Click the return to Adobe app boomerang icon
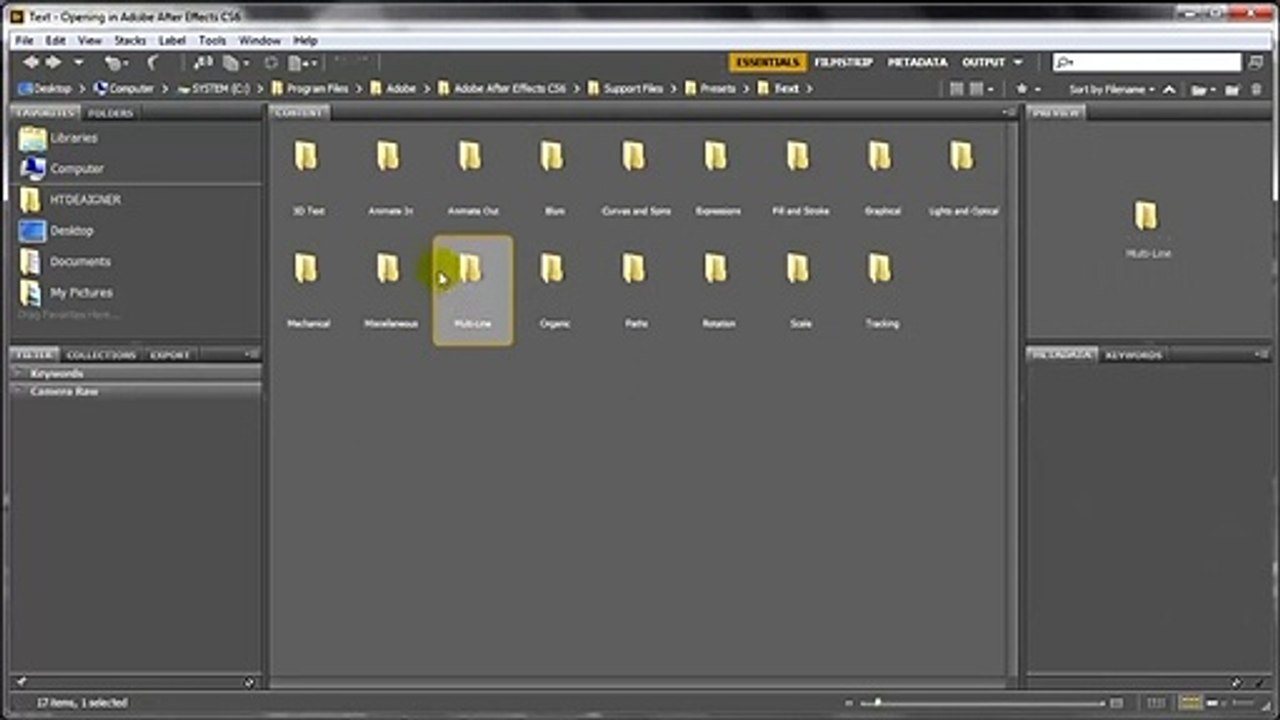Screen dimensions: 1280x720 tap(153, 63)
